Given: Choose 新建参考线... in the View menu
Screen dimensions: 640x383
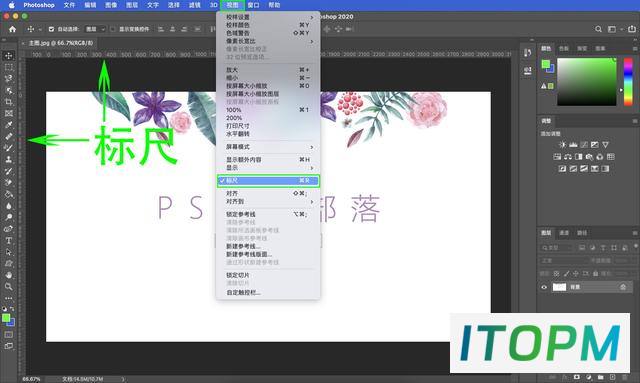Looking at the screenshot, I should 268,246.
